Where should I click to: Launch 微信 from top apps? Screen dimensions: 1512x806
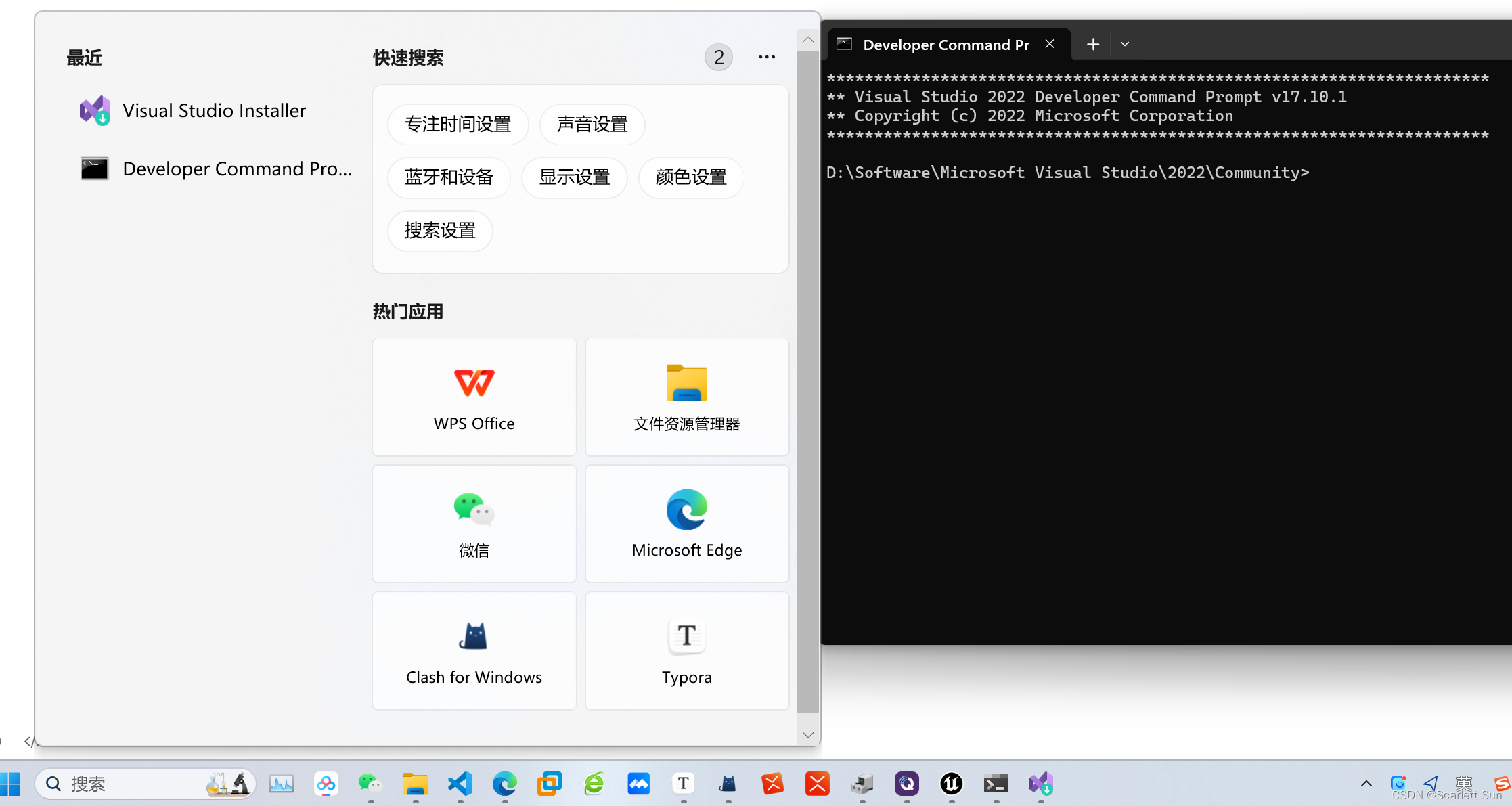pos(474,524)
